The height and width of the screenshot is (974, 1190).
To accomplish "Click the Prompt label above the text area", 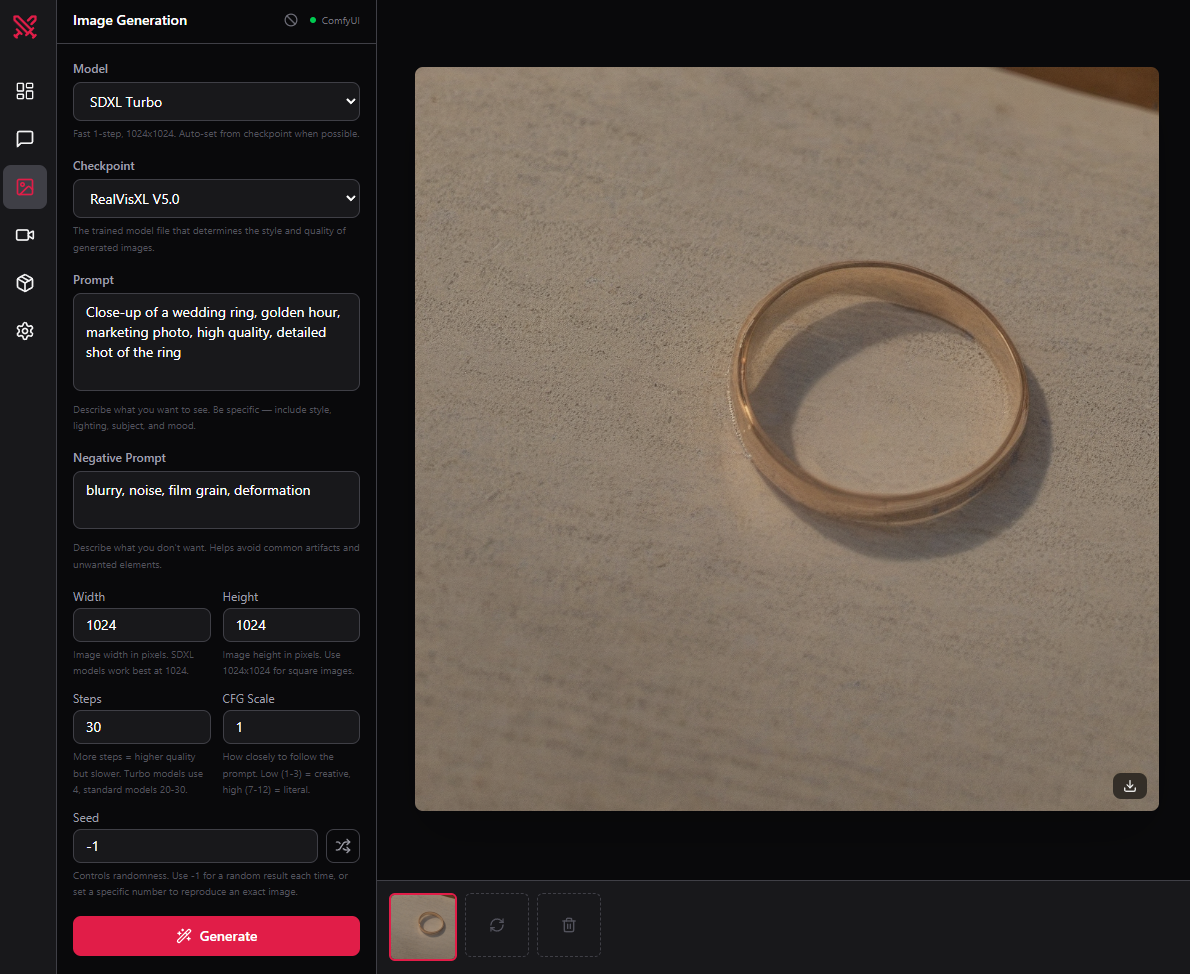I will tap(93, 279).
